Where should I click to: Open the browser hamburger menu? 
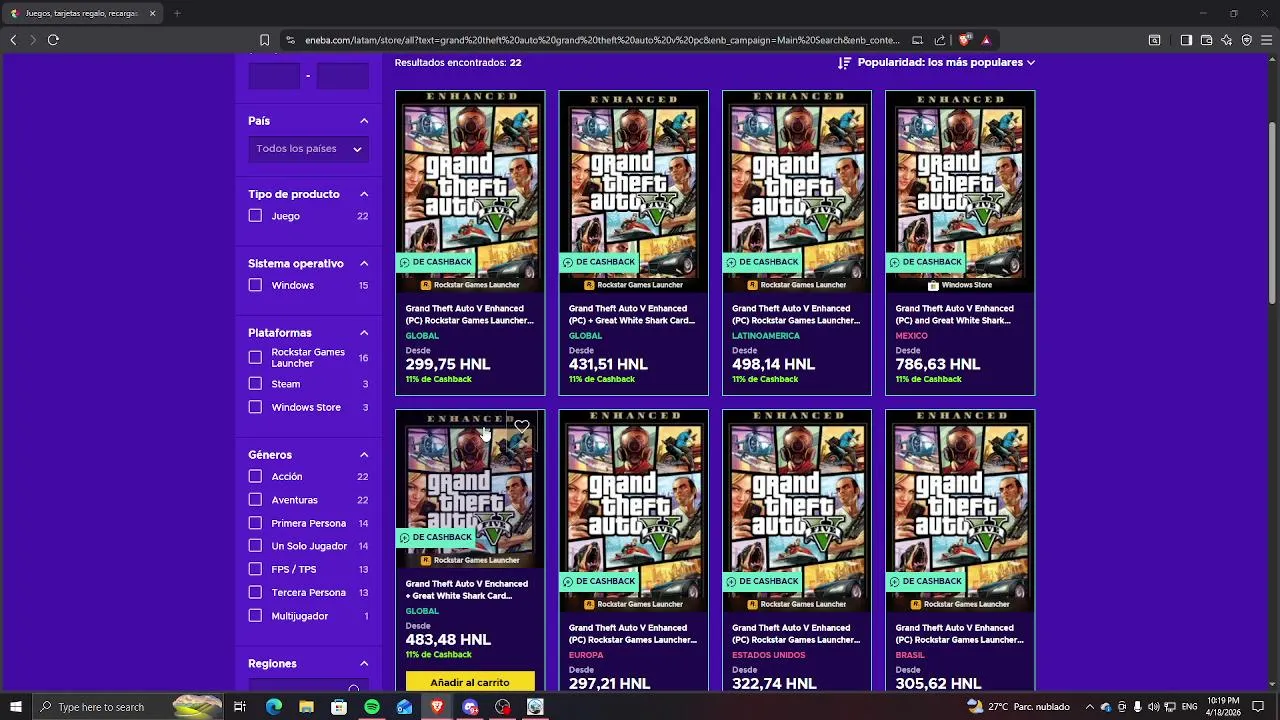click(x=1266, y=40)
